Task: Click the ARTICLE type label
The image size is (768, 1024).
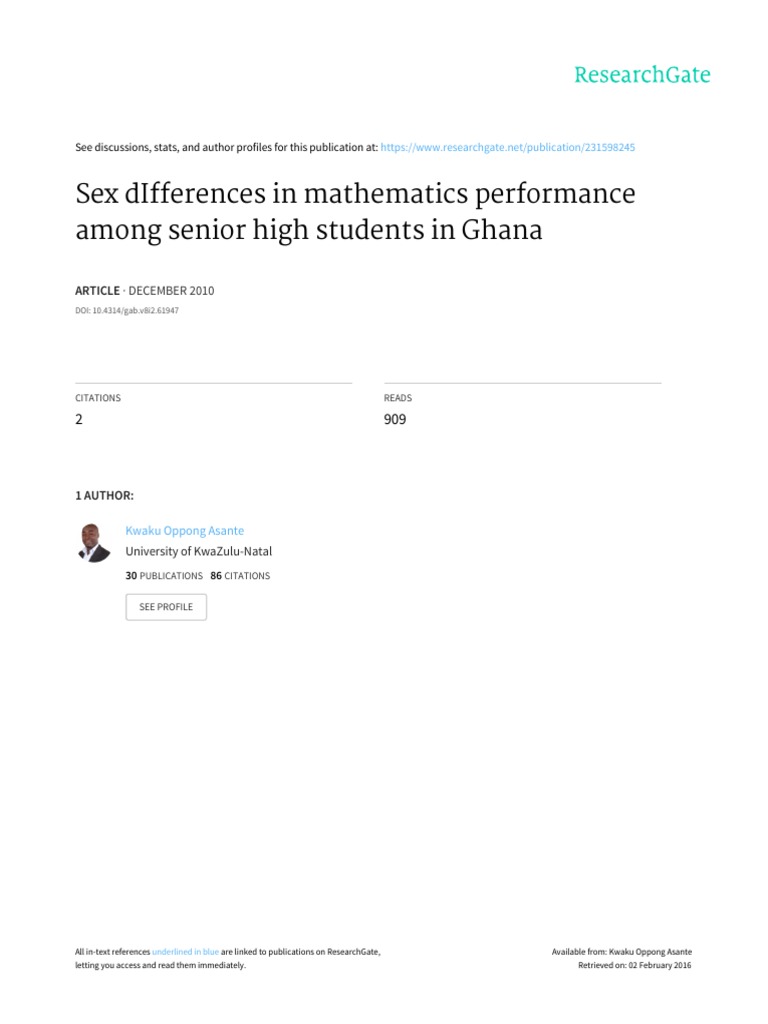Action: (97, 291)
